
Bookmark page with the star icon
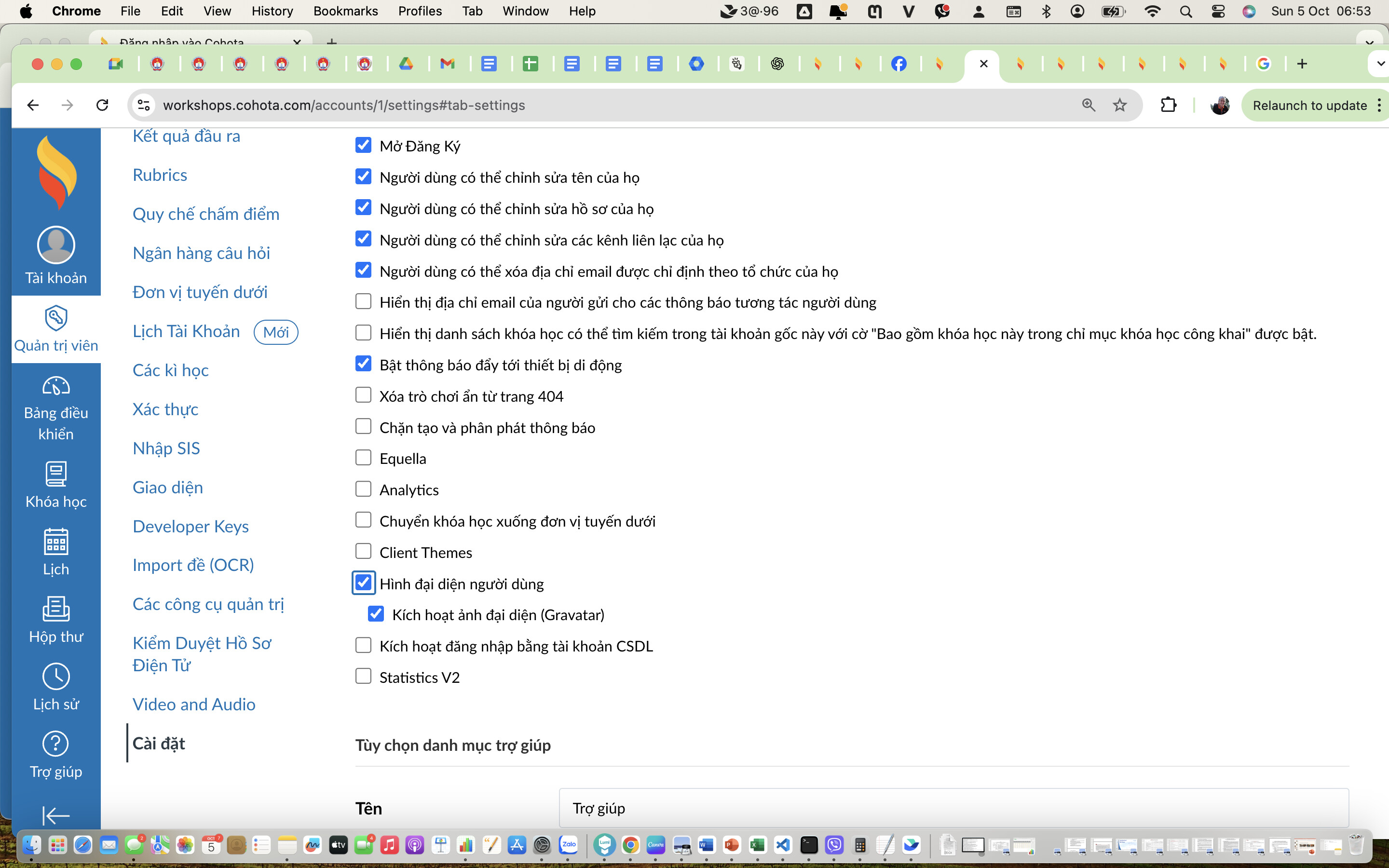[1119, 105]
